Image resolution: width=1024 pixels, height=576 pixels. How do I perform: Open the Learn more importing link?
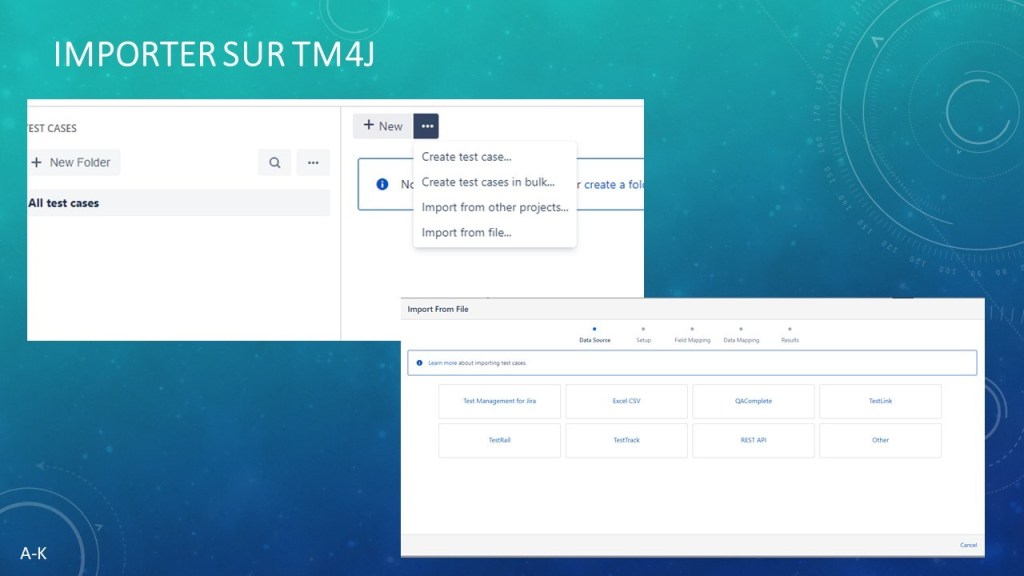coord(477,363)
